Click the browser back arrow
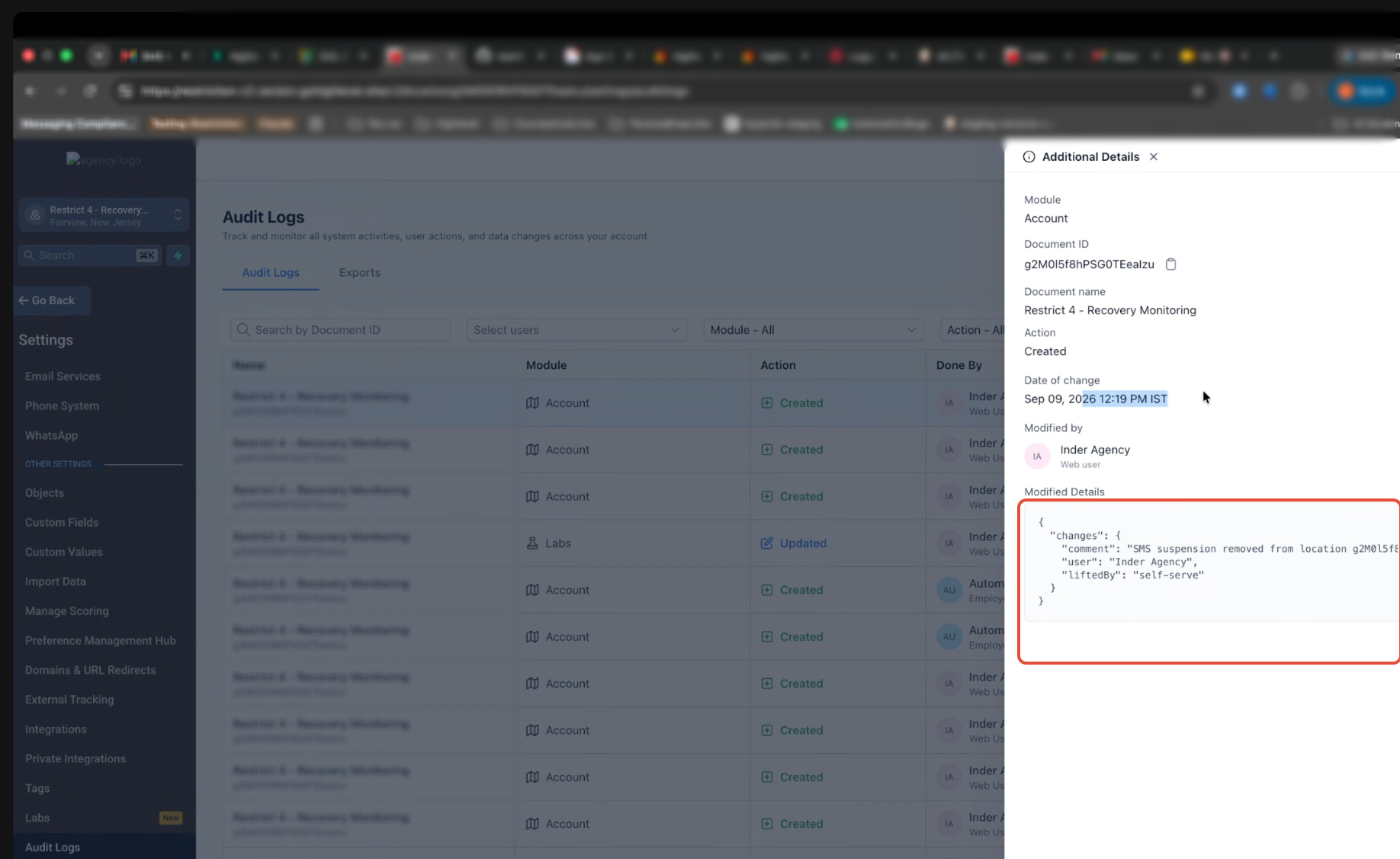Screen dimensions: 1400x859 [31, 91]
